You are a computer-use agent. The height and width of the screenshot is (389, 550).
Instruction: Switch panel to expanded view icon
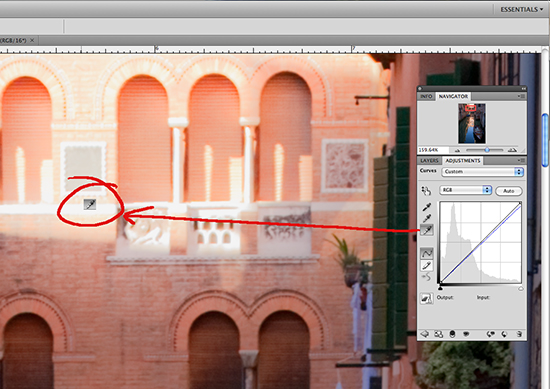tap(438, 334)
